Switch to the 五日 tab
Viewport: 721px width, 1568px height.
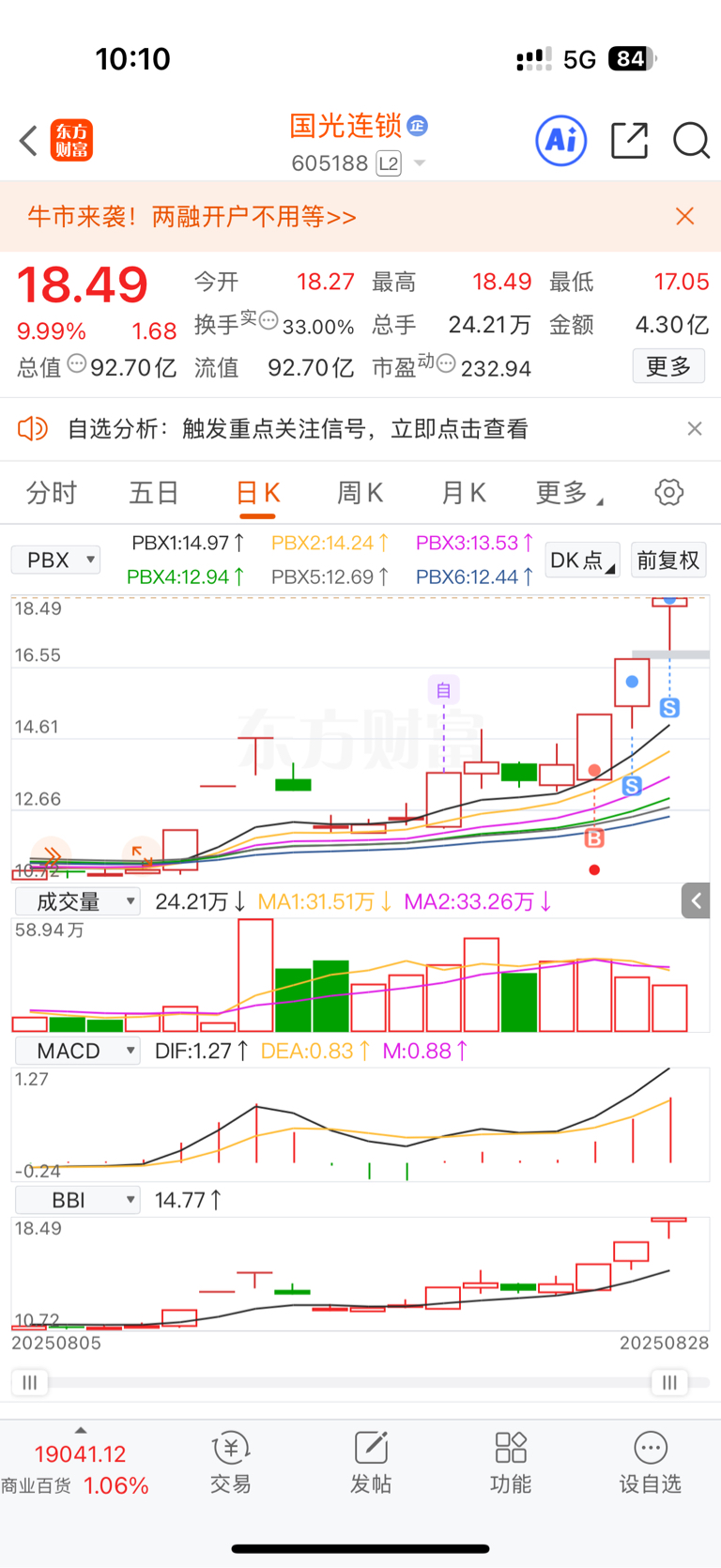click(154, 492)
